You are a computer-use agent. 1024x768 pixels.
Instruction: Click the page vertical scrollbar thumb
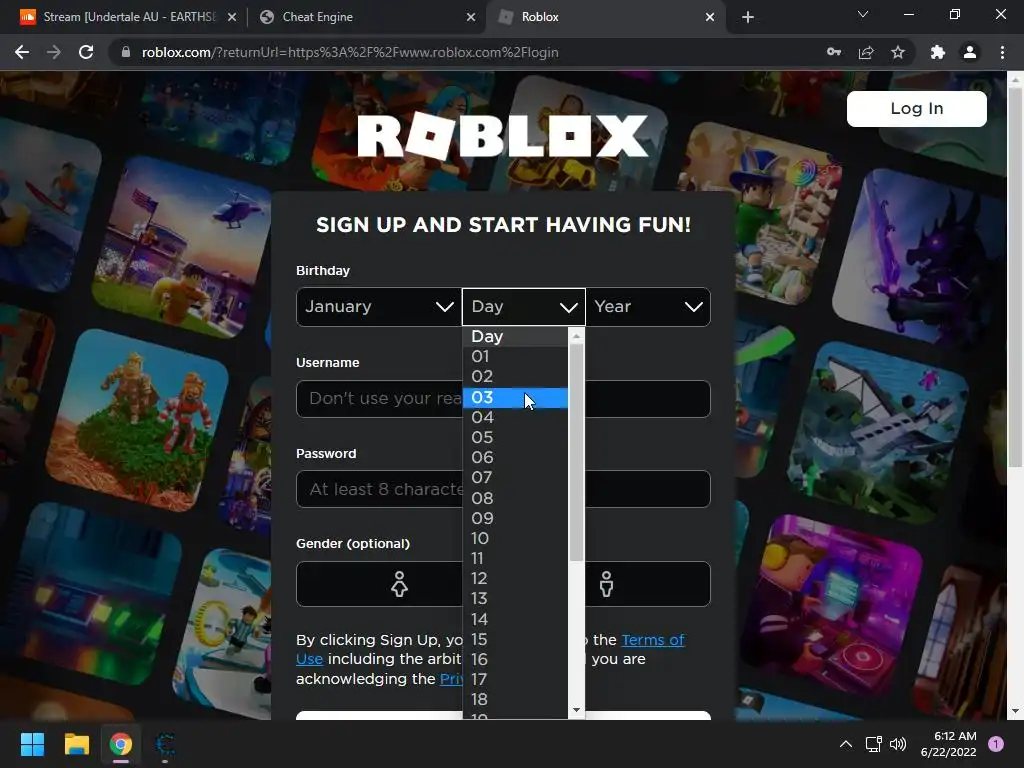pyautogui.click(x=1015, y=278)
